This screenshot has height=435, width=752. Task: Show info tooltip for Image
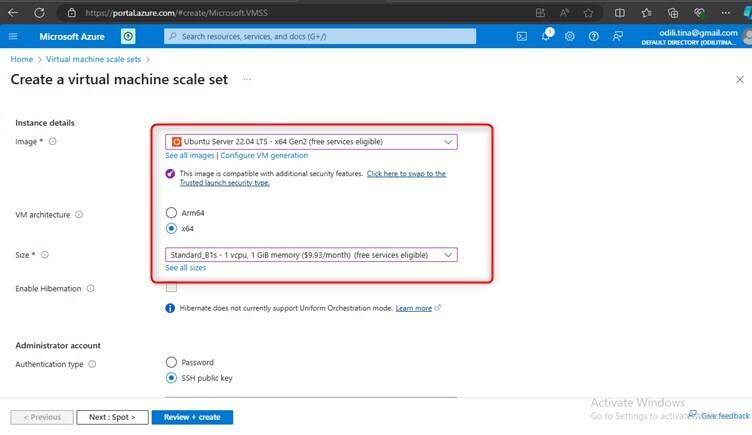click(x=52, y=141)
